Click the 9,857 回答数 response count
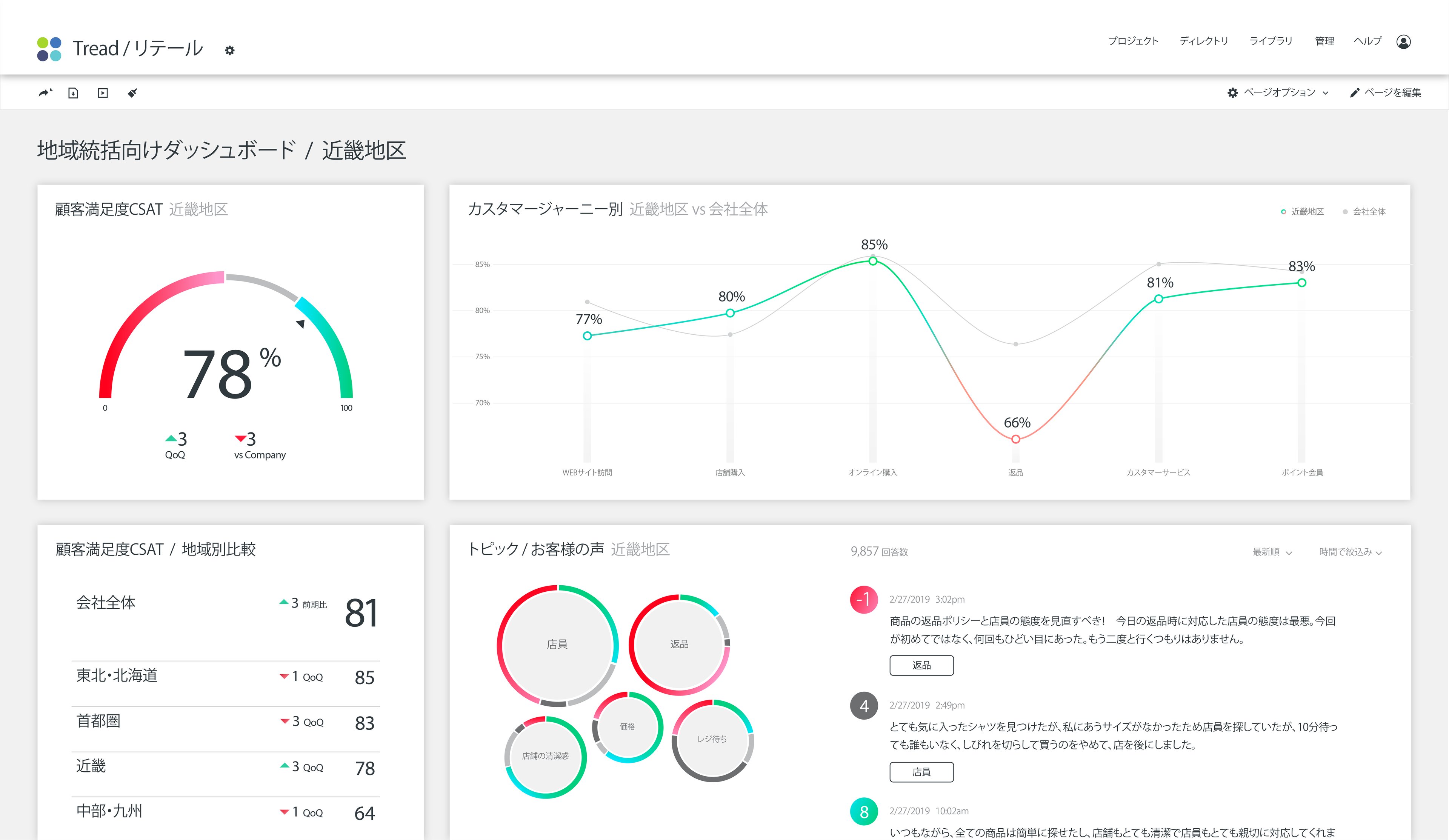The width and height of the screenshot is (1449, 840). click(879, 551)
